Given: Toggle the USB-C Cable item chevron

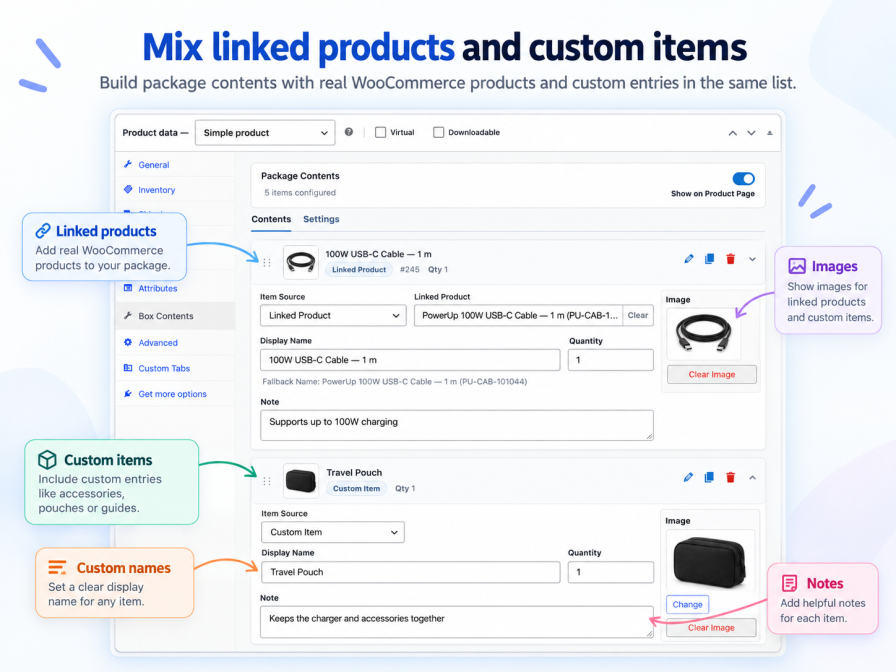Looking at the screenshot, I should (x=753, y=259).
